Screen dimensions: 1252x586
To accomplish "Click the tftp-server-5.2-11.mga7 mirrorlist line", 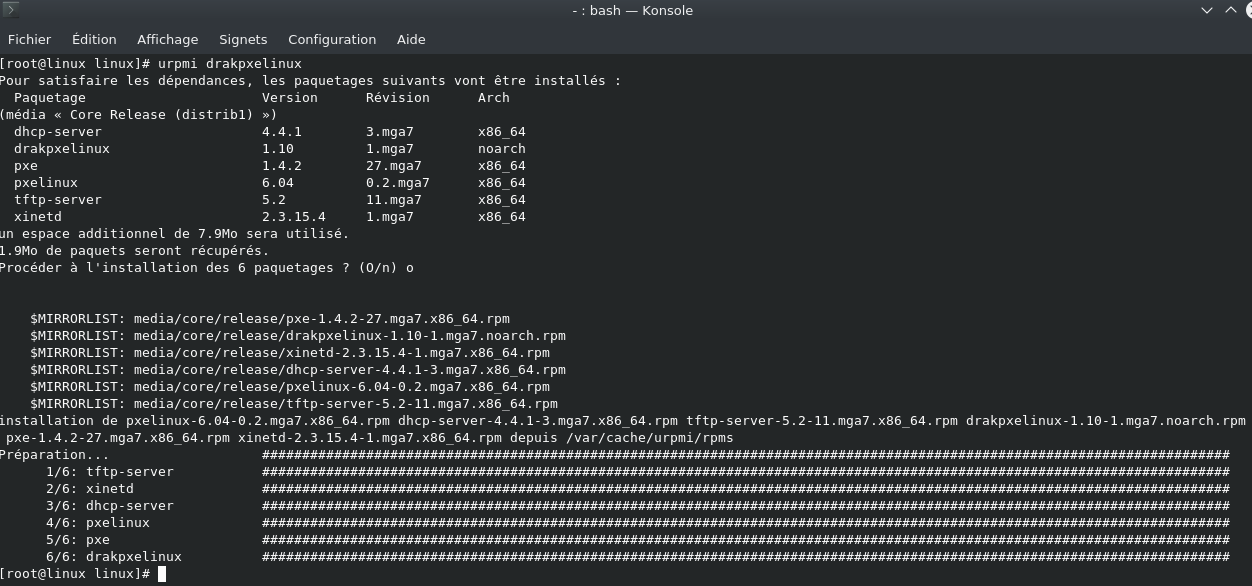I will (293, 403).
